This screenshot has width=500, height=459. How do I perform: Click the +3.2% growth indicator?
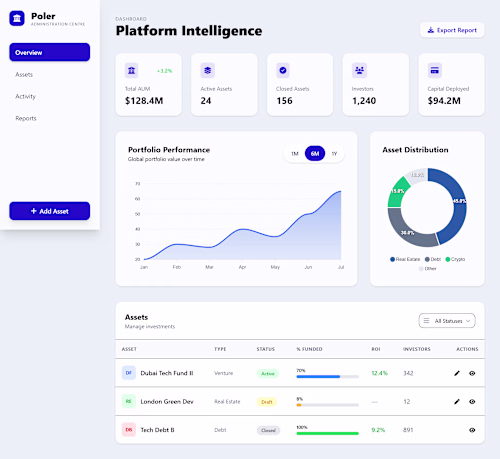coord(165,71)
